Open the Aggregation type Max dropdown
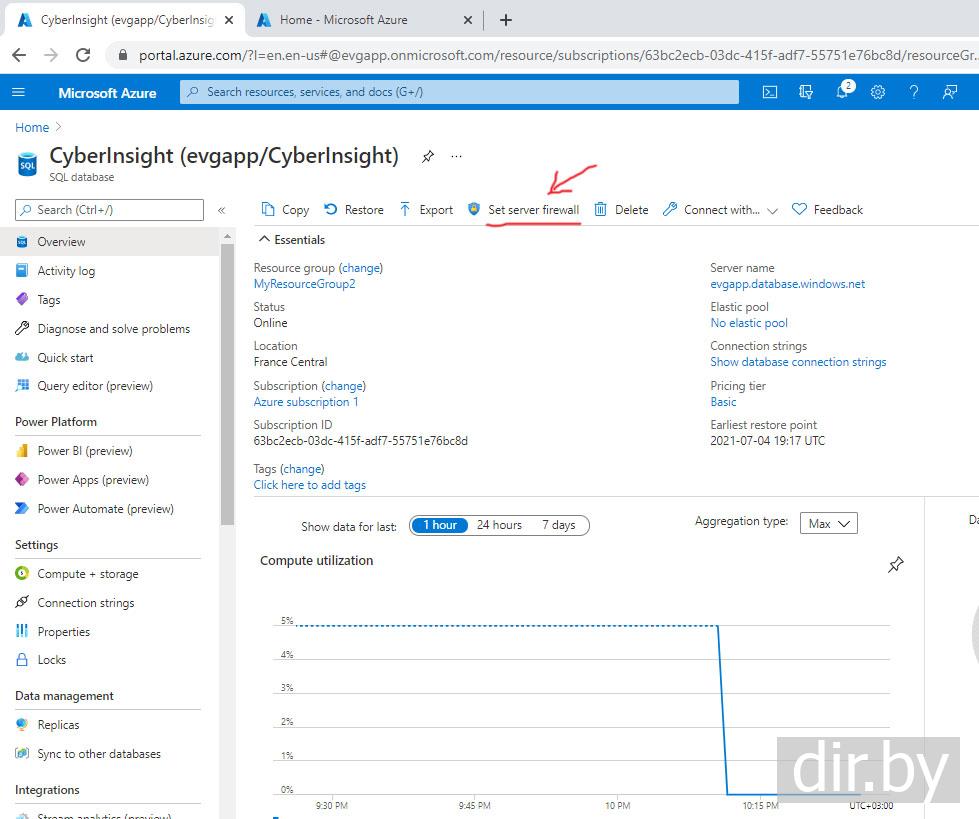The height and width of the screenshot is (819, 979). tap(828, 523)
